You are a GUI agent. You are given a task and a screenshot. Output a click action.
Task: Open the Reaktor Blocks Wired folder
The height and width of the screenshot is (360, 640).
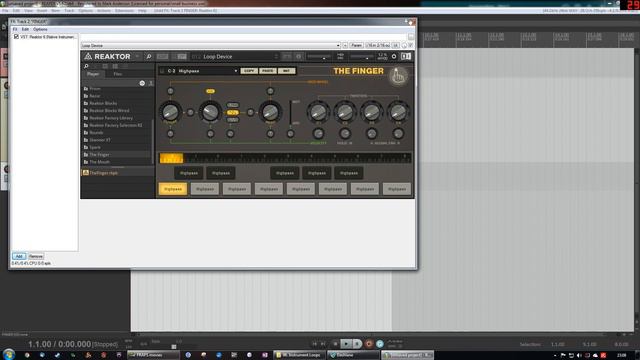click(109, 111)
